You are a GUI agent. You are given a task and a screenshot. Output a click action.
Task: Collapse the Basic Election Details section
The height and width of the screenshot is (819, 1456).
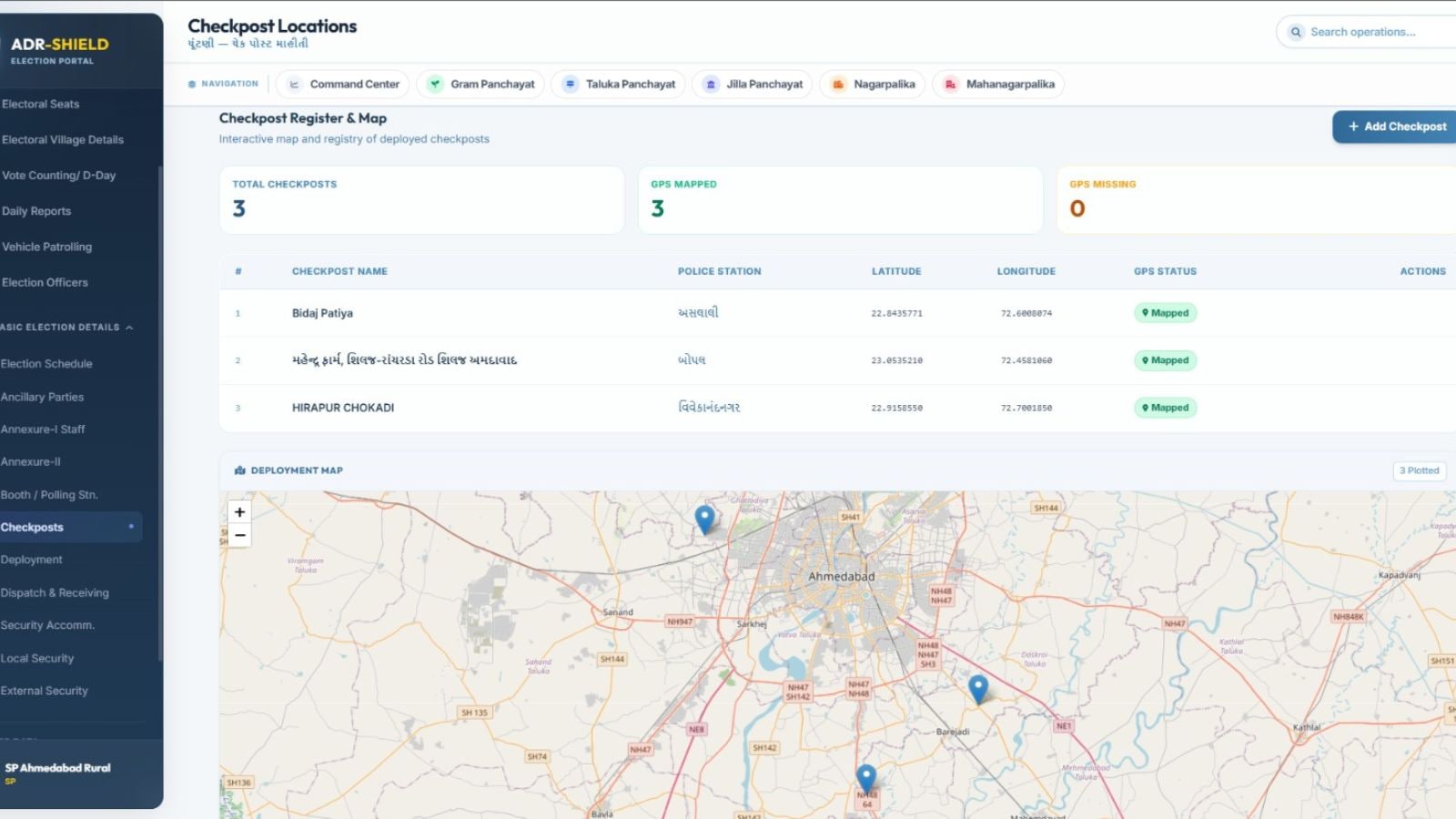(129, 328)
